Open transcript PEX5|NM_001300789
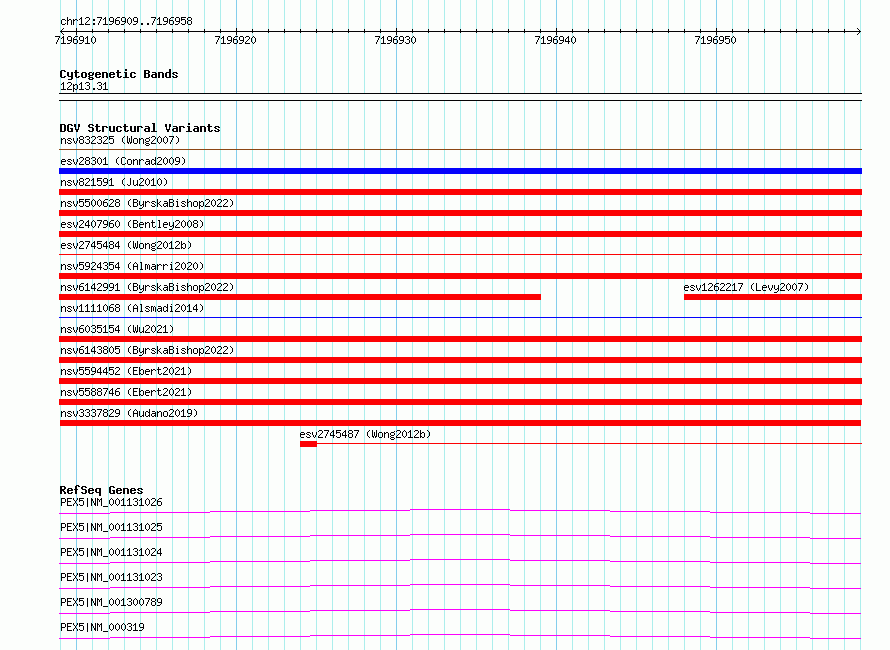 click(x=111, y=602)
